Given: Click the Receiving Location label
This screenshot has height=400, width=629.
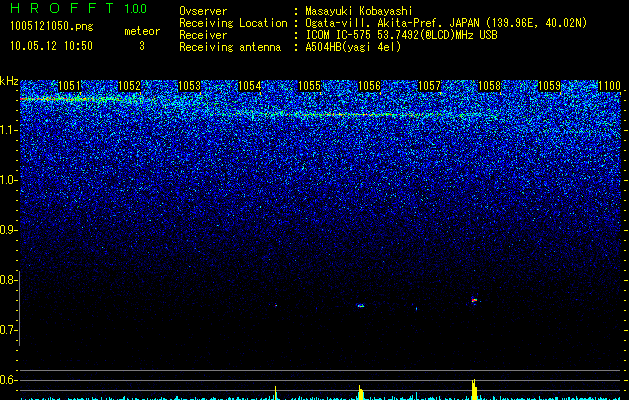Looking at the screenshot, I should click(x=233, y=23).
